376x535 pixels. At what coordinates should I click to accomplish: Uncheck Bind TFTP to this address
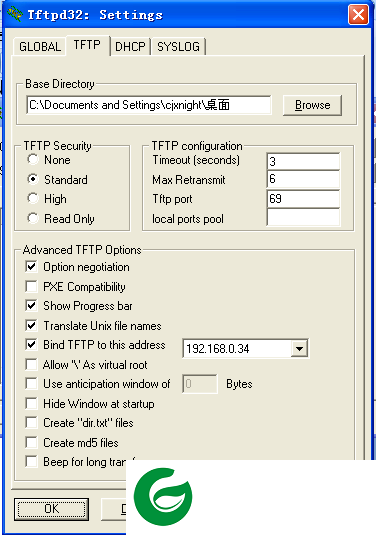31,344
